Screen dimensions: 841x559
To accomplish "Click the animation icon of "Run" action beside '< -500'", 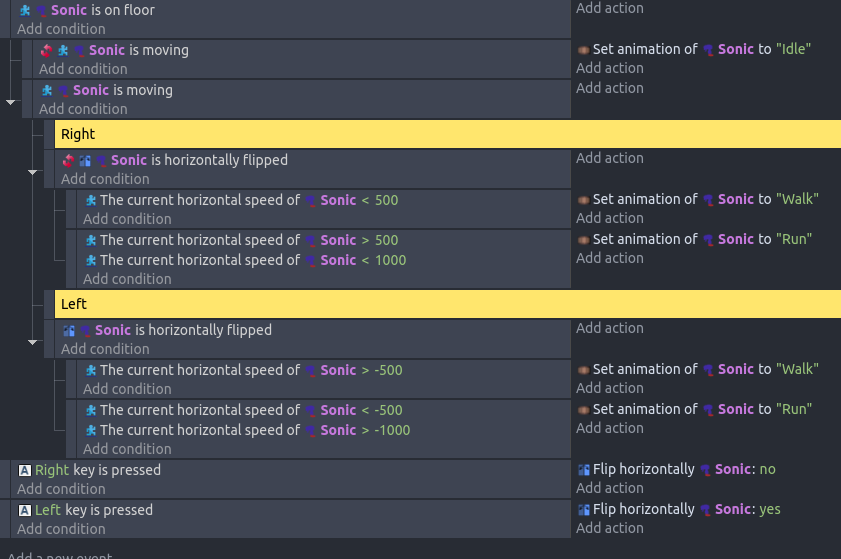I will click(x=584, y=410).
